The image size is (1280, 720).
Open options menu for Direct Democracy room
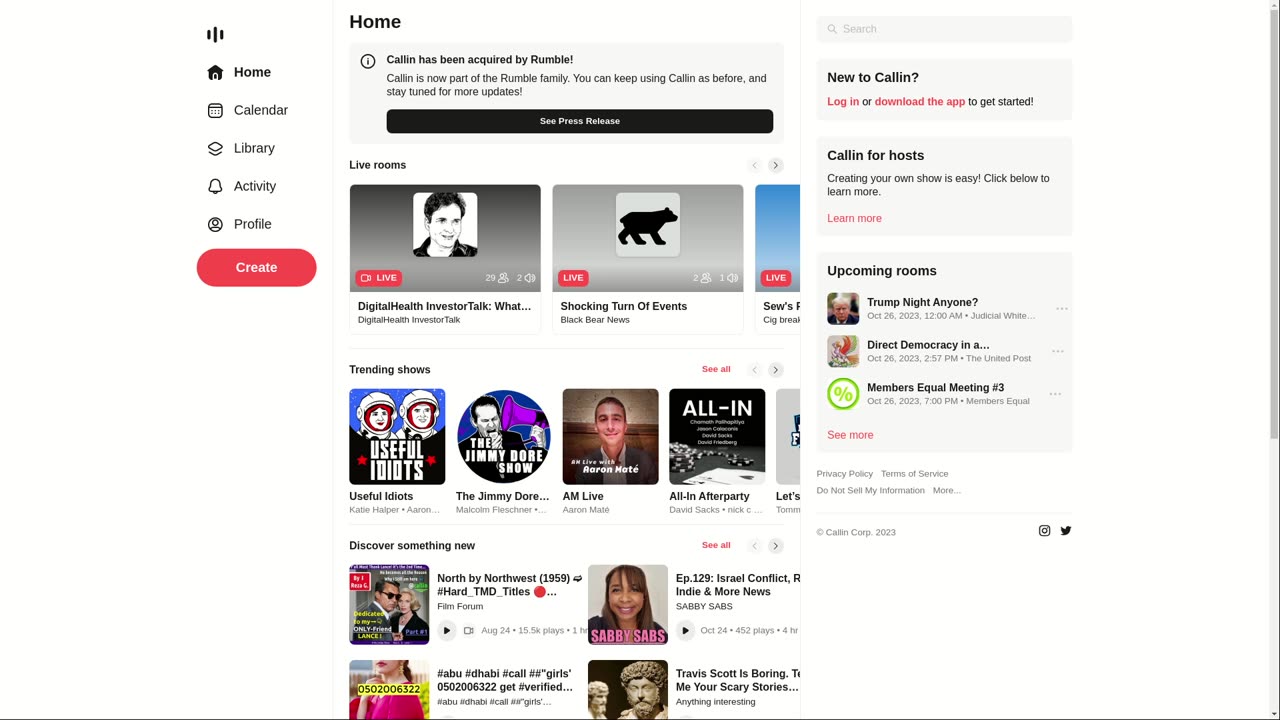tap(1058, 352)
